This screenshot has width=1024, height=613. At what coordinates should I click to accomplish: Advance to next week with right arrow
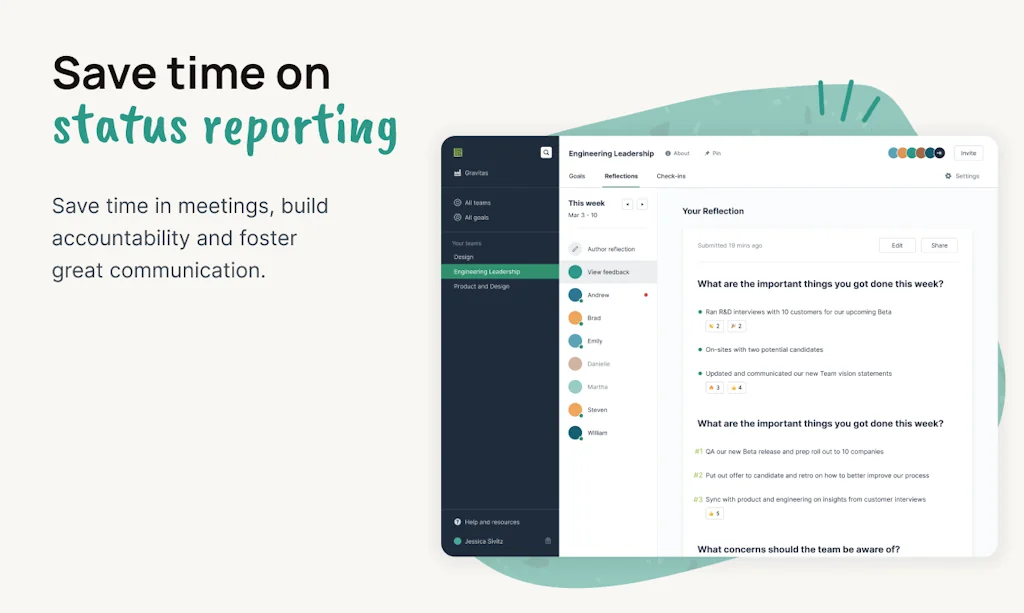pos(642,204)
